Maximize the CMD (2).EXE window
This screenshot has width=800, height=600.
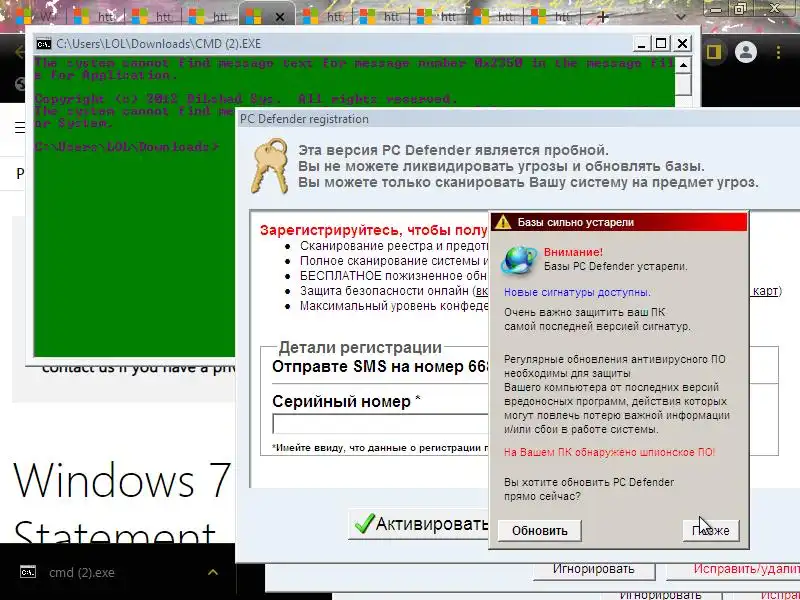661,43
